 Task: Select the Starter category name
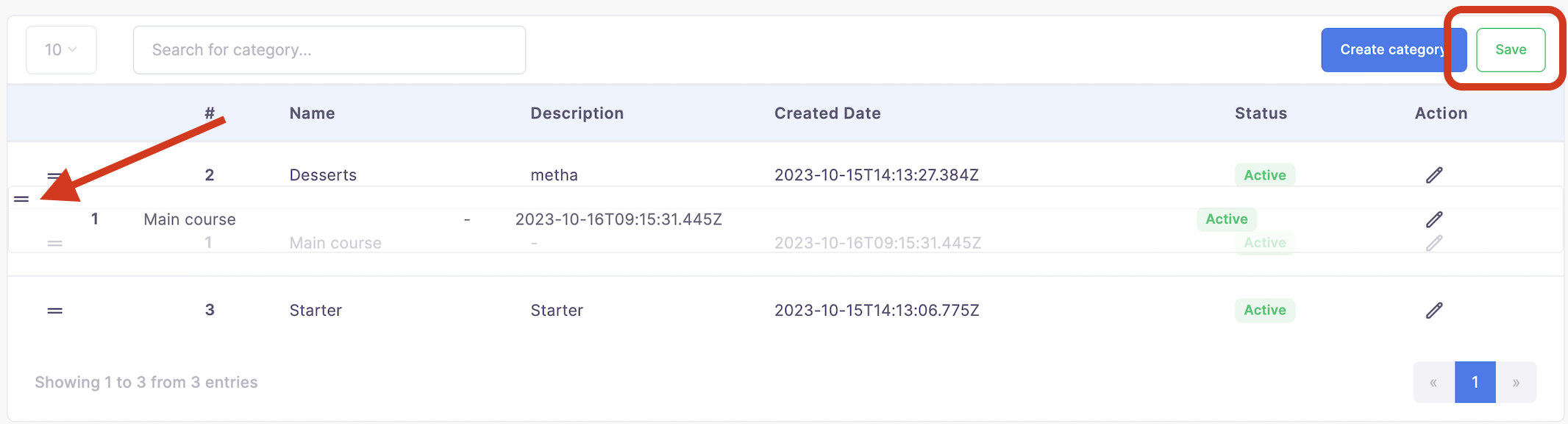point(316,310)
